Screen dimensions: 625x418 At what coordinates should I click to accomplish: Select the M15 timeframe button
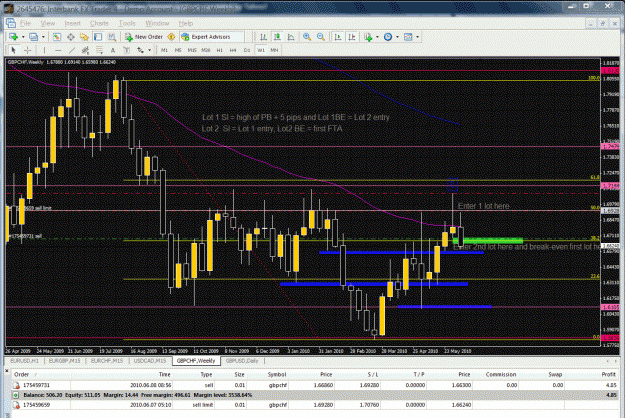tap(192, 50)
